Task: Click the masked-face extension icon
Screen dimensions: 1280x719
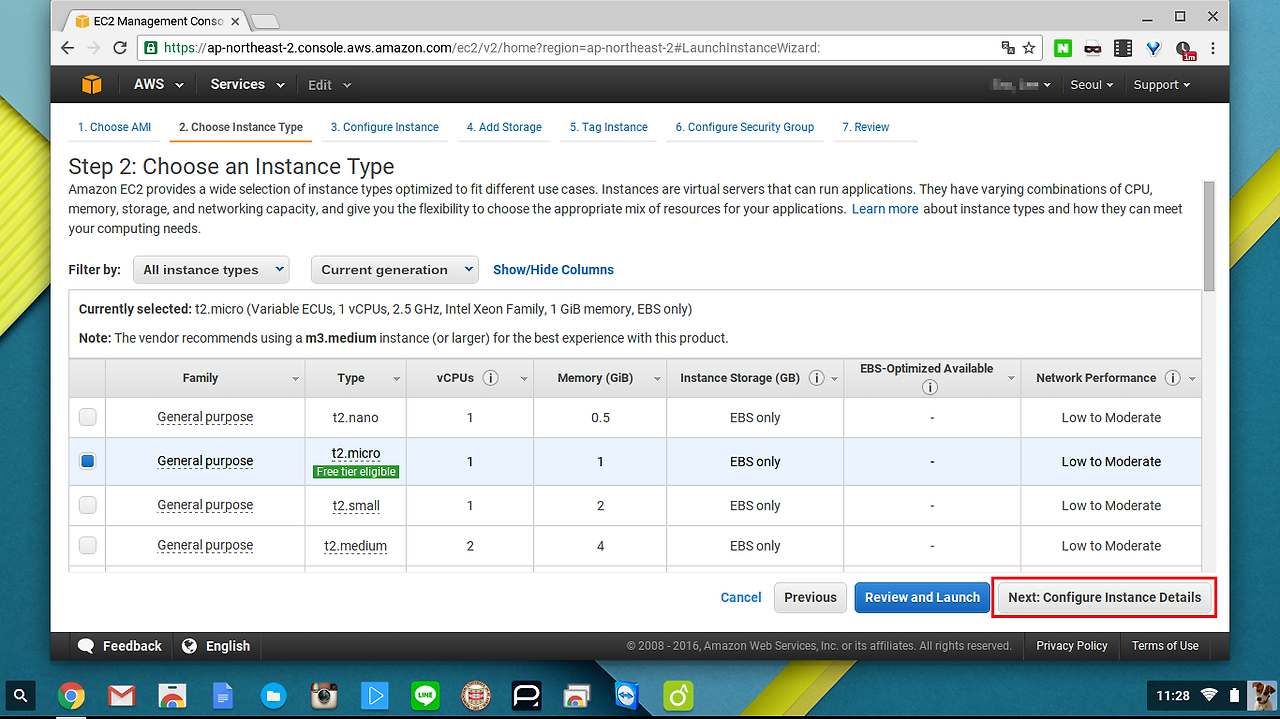Action: (1093, 48)
